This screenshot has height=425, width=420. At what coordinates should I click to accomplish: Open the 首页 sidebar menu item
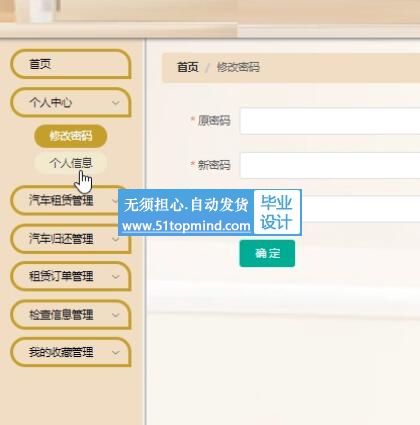[x=71, y=64]
